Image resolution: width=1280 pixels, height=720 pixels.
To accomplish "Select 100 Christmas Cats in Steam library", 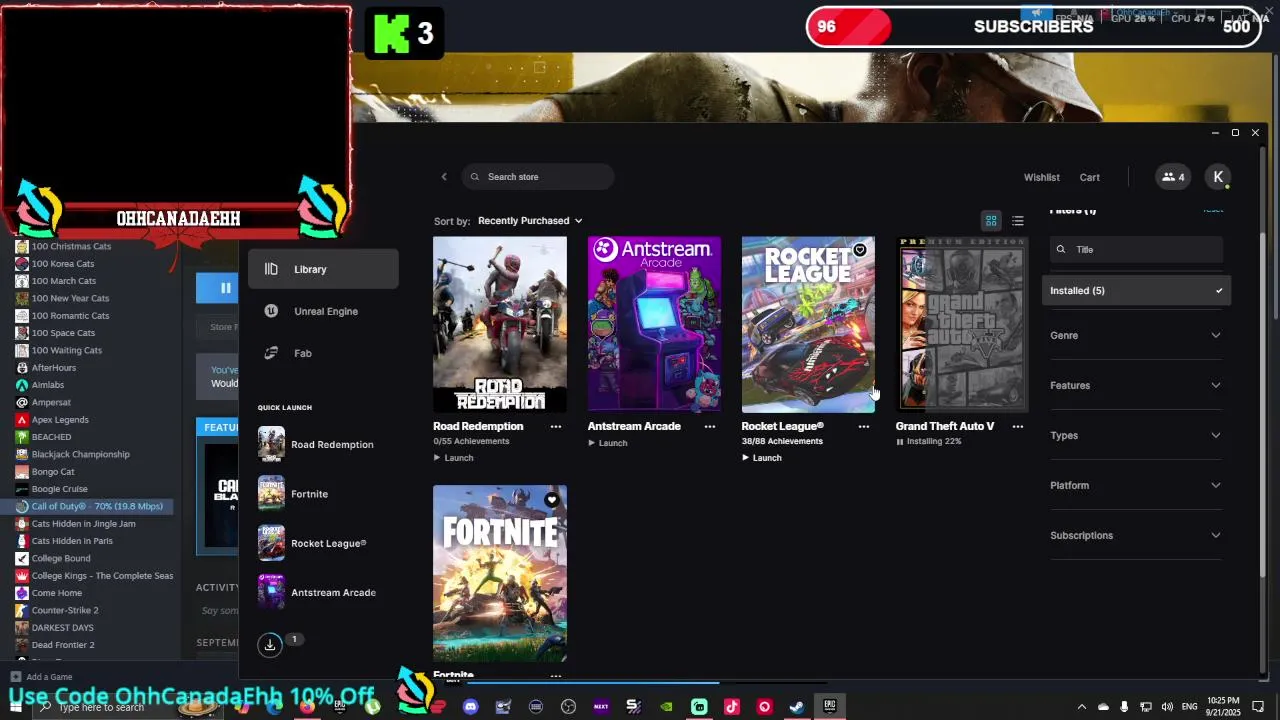I will click(x=71, y=246).
